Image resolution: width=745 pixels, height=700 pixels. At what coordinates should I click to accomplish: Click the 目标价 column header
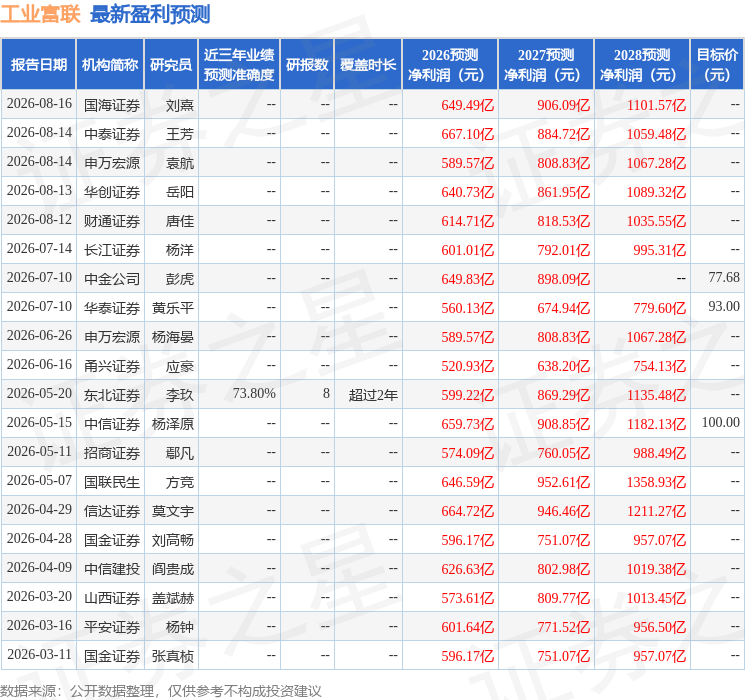pyautogui.click(x=716, y=65)
